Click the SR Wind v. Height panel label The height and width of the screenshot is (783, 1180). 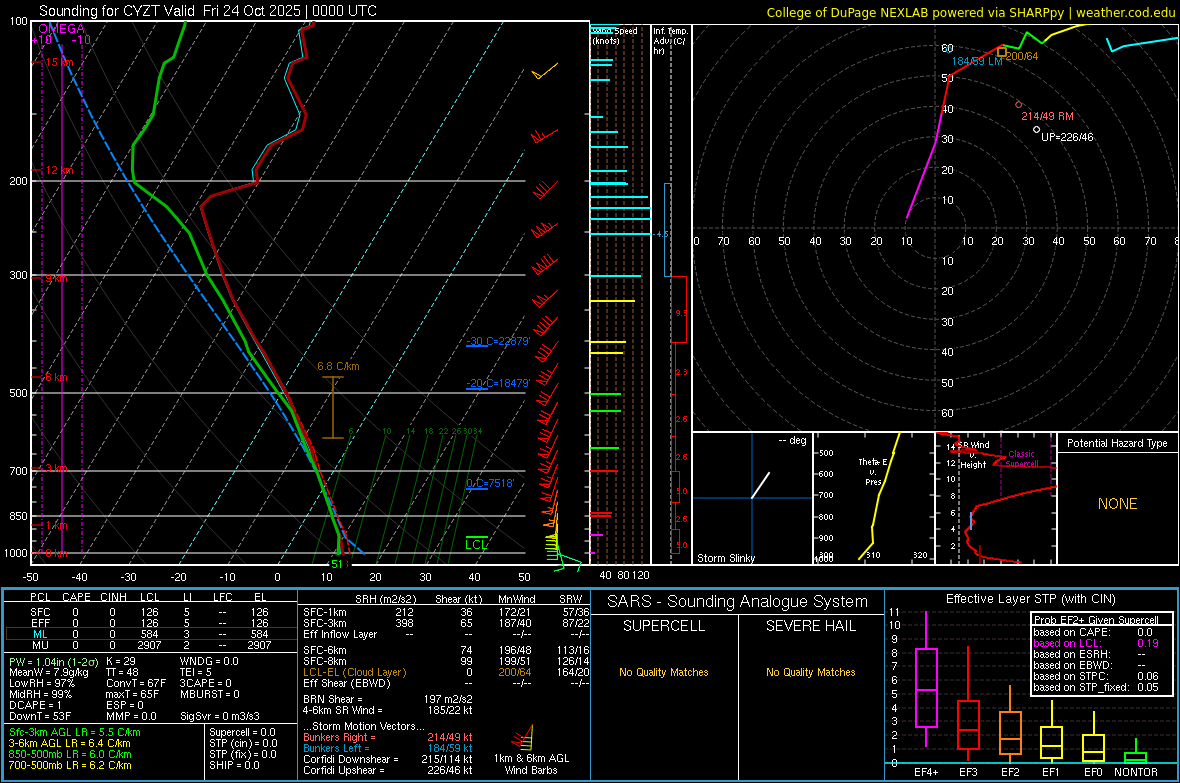click(x=973, y=455)
